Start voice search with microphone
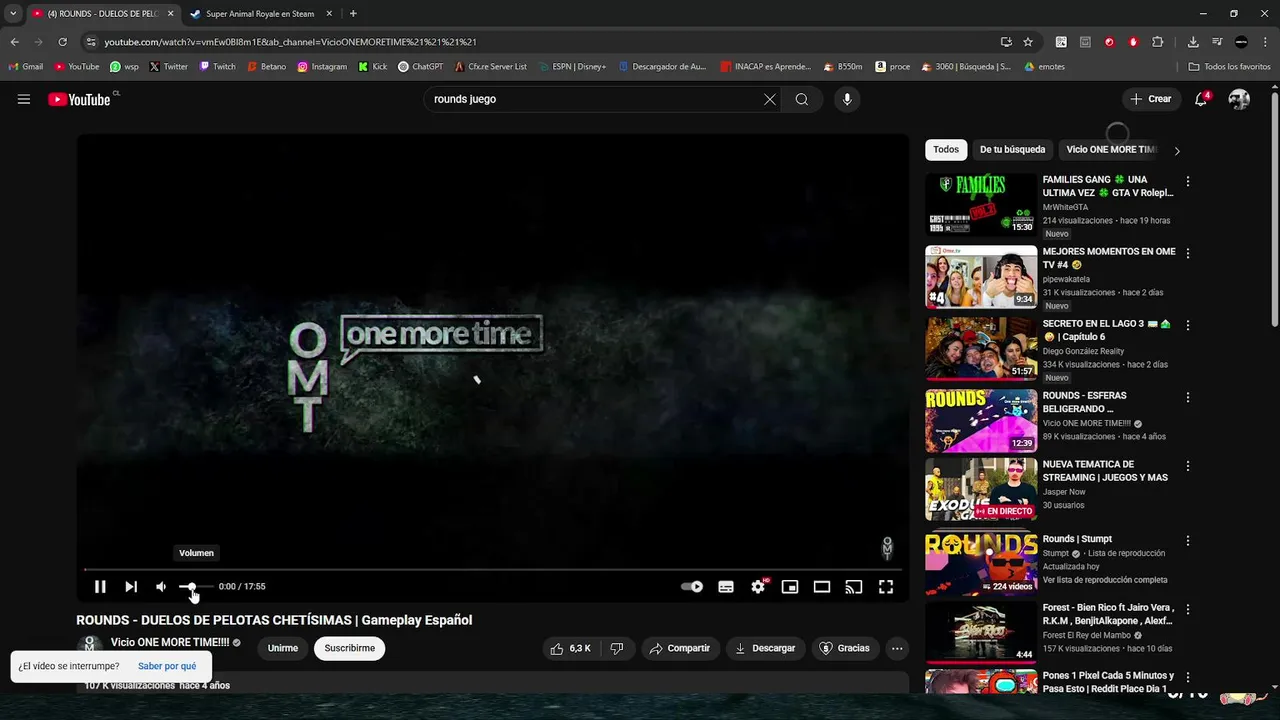The image size is (1280, 720). [x=847, y=99]
